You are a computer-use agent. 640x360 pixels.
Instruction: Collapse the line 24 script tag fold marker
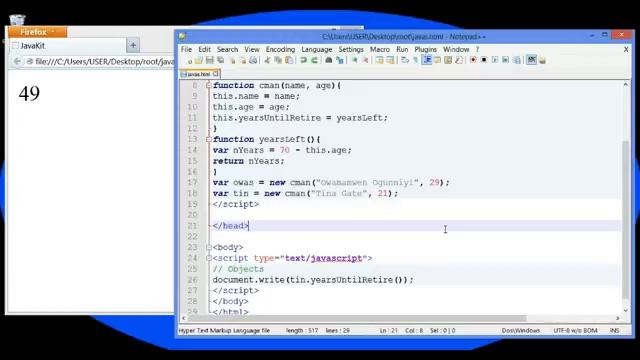(x=209, y=258)
